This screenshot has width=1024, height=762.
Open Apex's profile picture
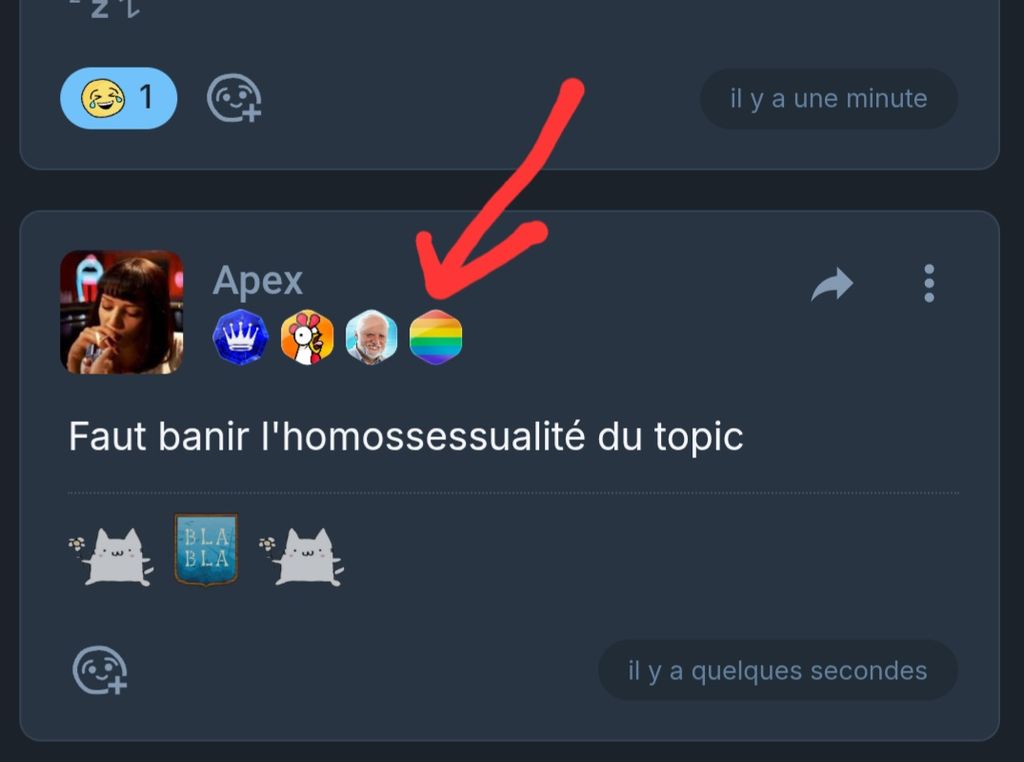[x=121, y=312]
